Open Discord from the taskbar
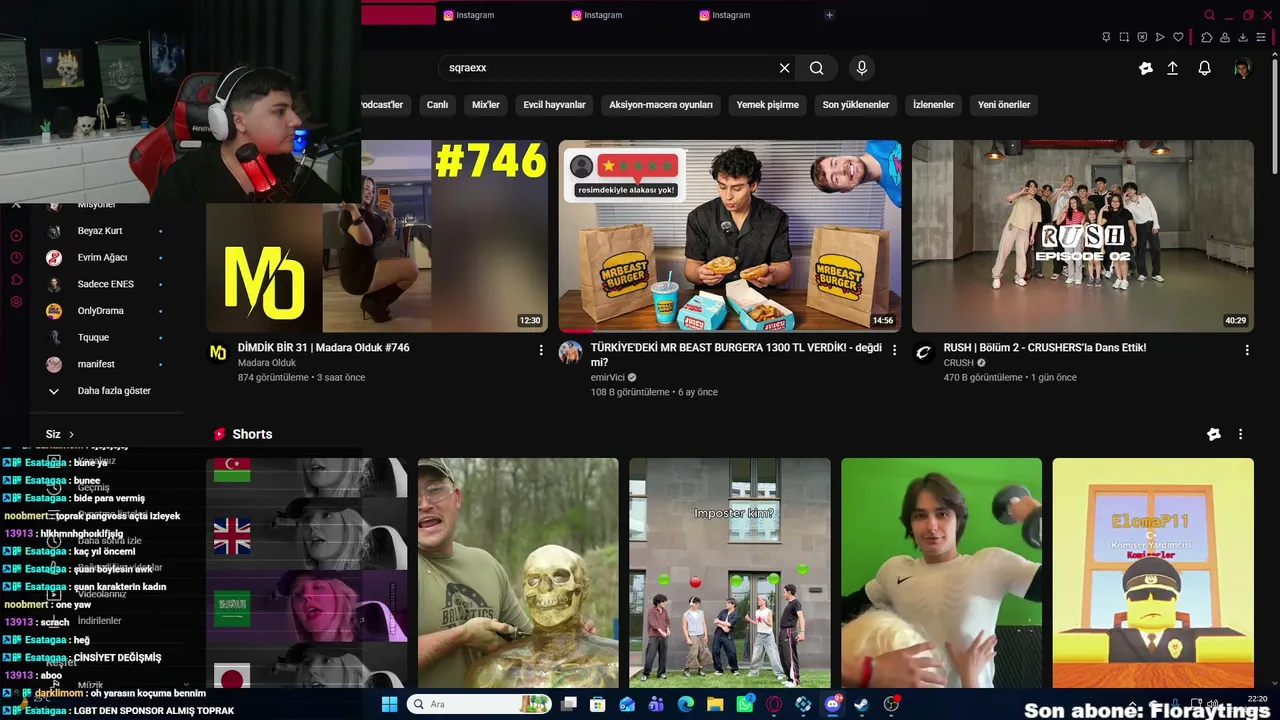Image resolution: width=1280 pixels, height=720 pixels. [832, 704]
